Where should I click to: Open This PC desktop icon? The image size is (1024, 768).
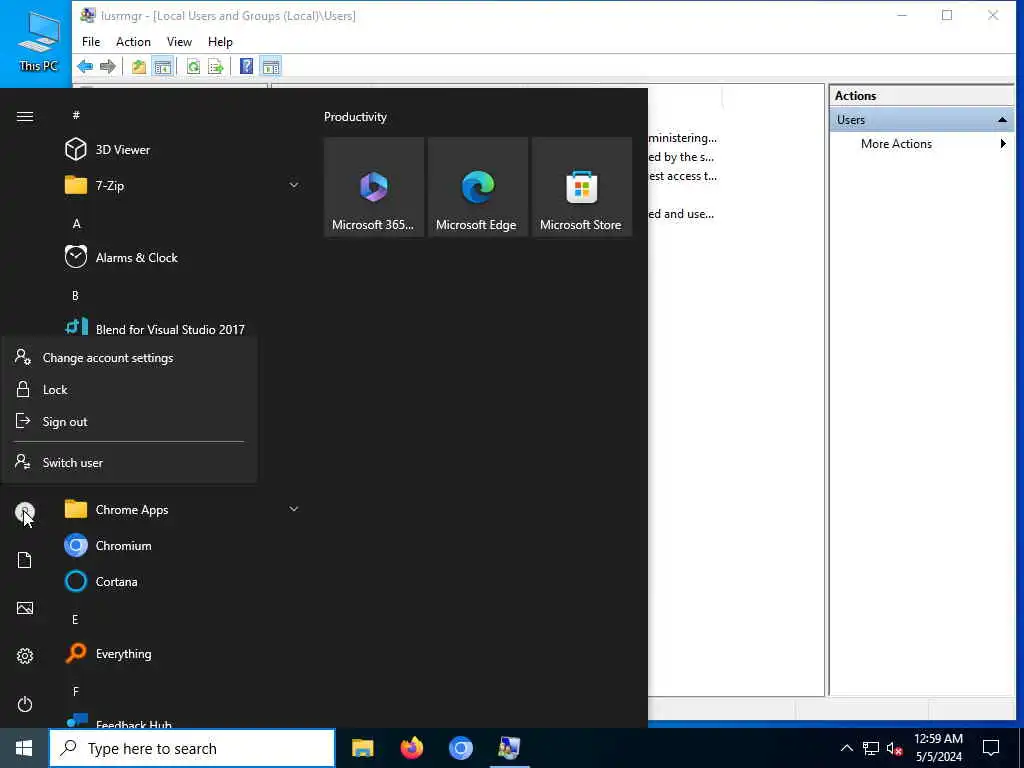tap(38, 40)
